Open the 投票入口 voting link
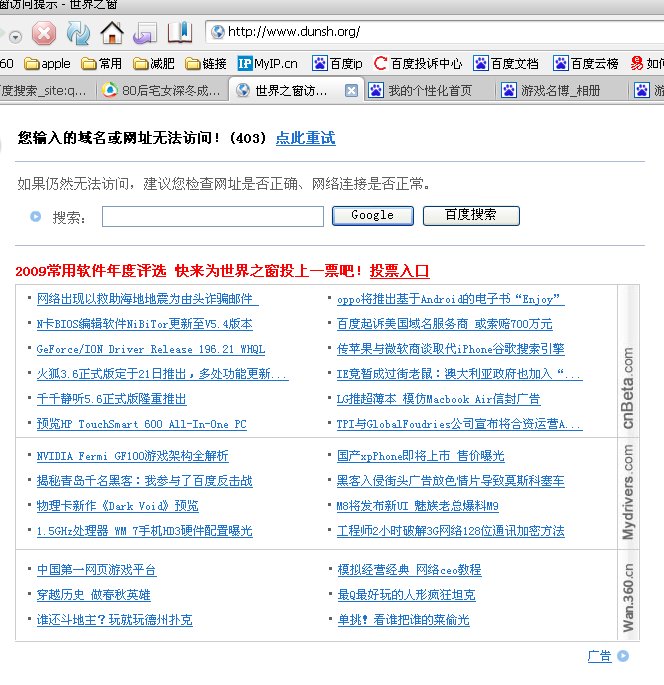 click(x=399, y=271)
